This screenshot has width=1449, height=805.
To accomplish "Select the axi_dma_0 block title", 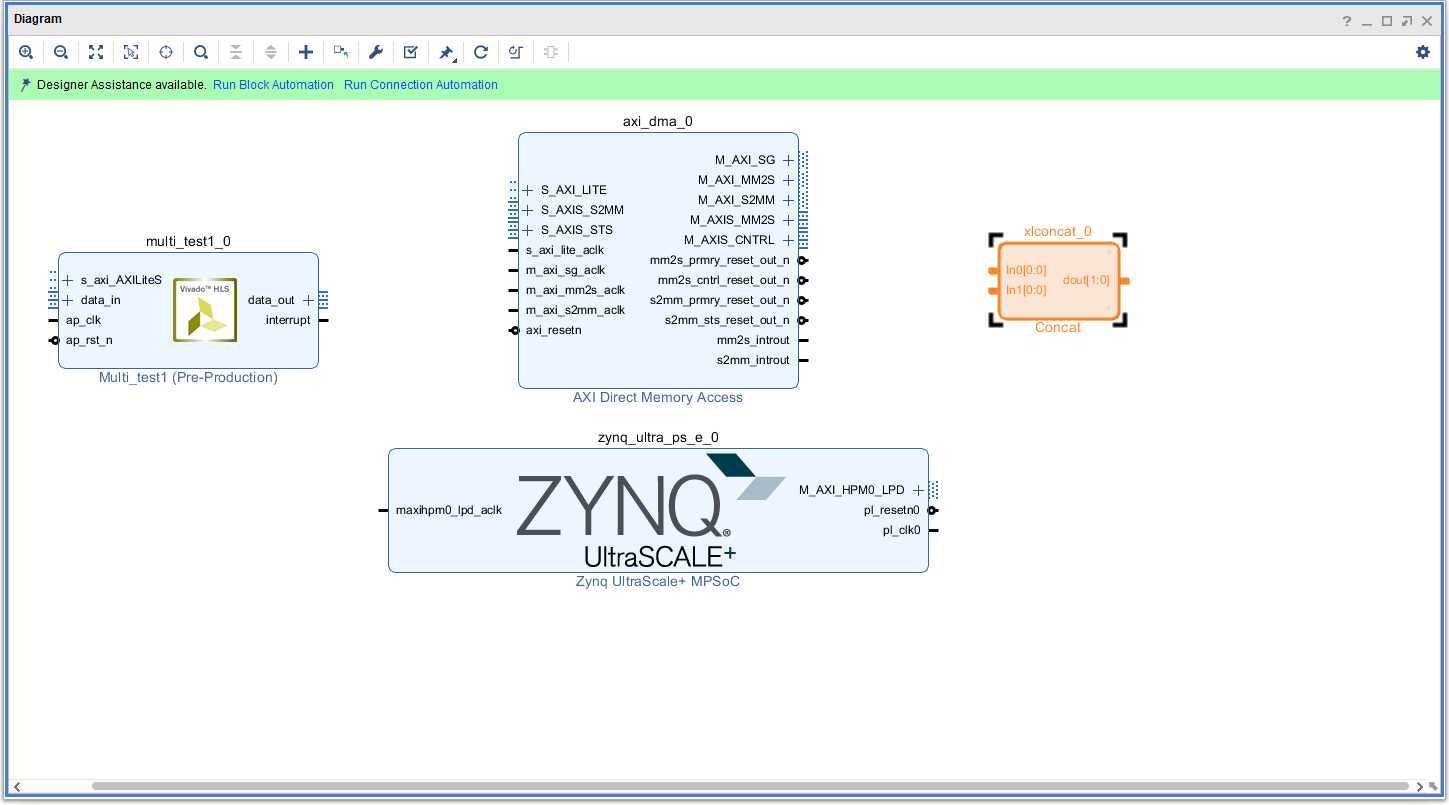I will click(x=658, y=121).
